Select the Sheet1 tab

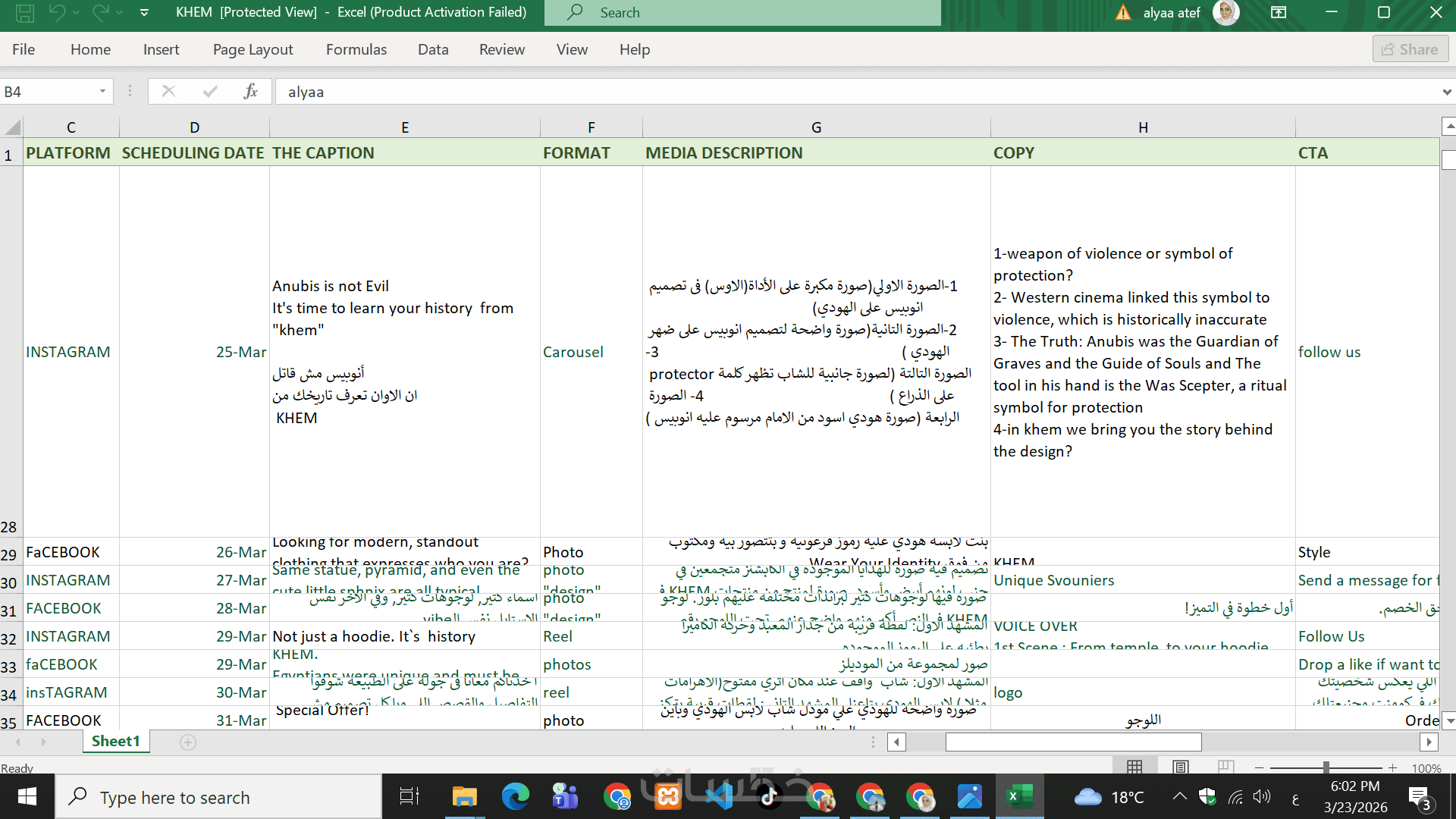point(115,741)
